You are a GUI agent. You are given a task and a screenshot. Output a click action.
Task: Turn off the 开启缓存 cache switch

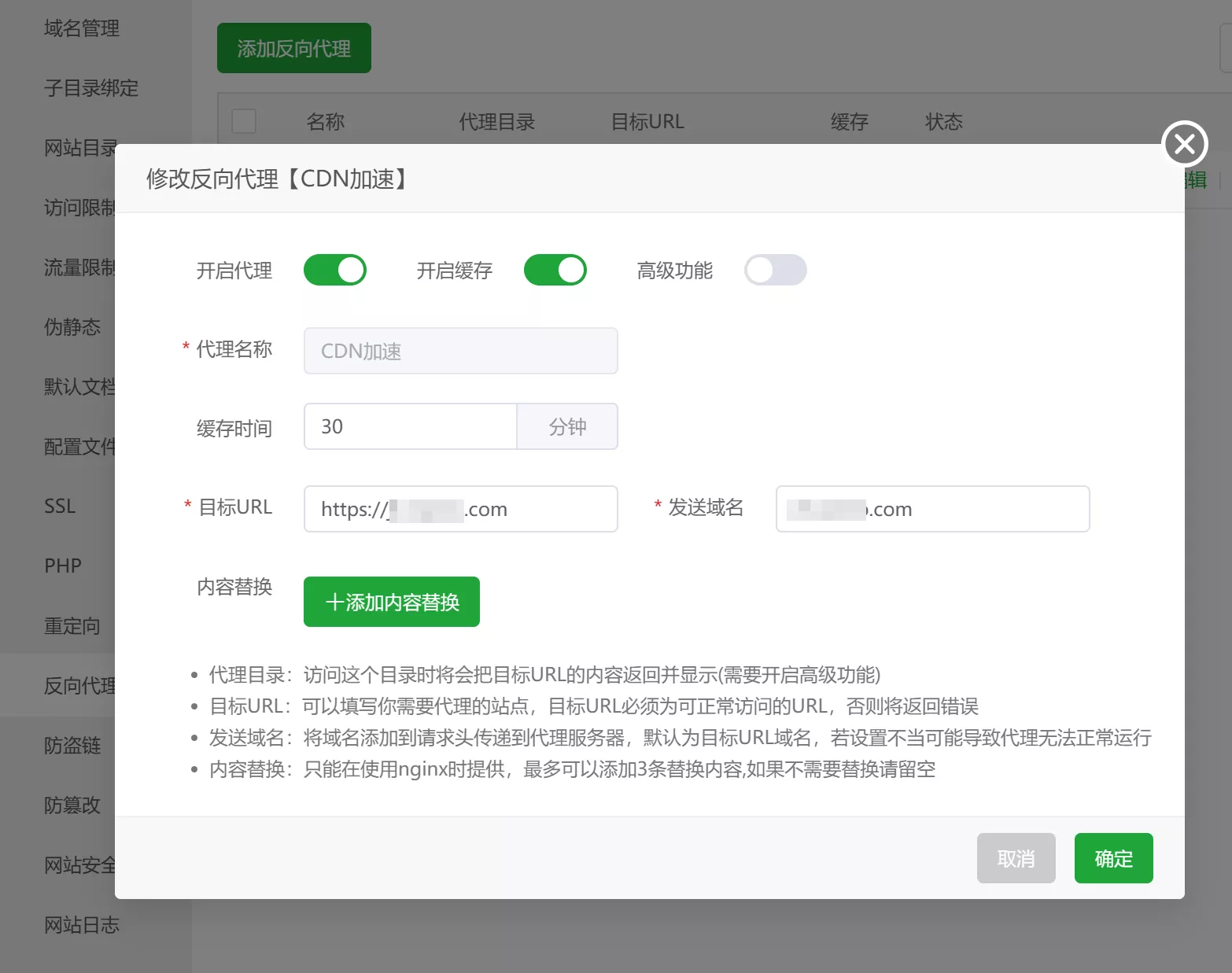[x=555, y=270]
